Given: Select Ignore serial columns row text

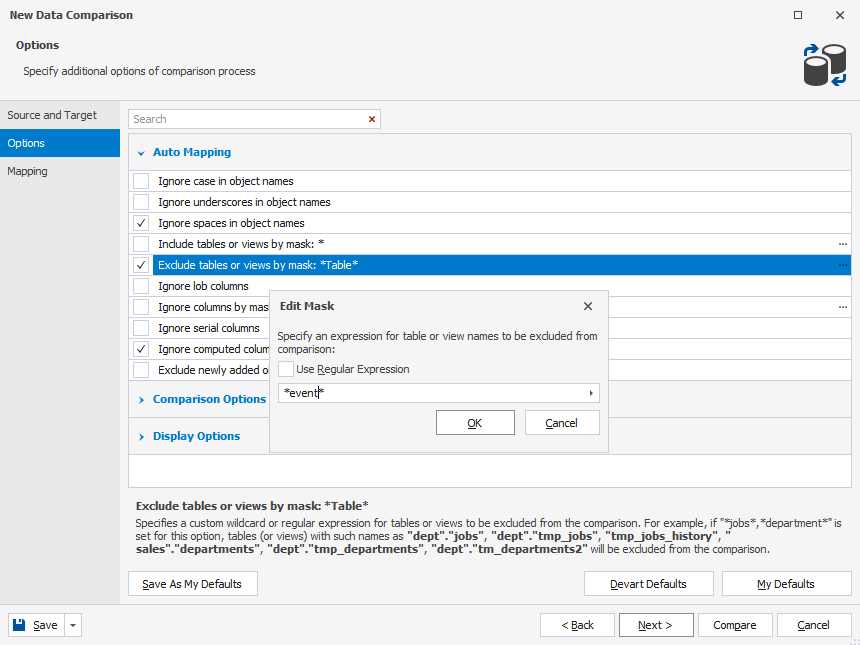Looking at the screenshot, I should 208,328.
